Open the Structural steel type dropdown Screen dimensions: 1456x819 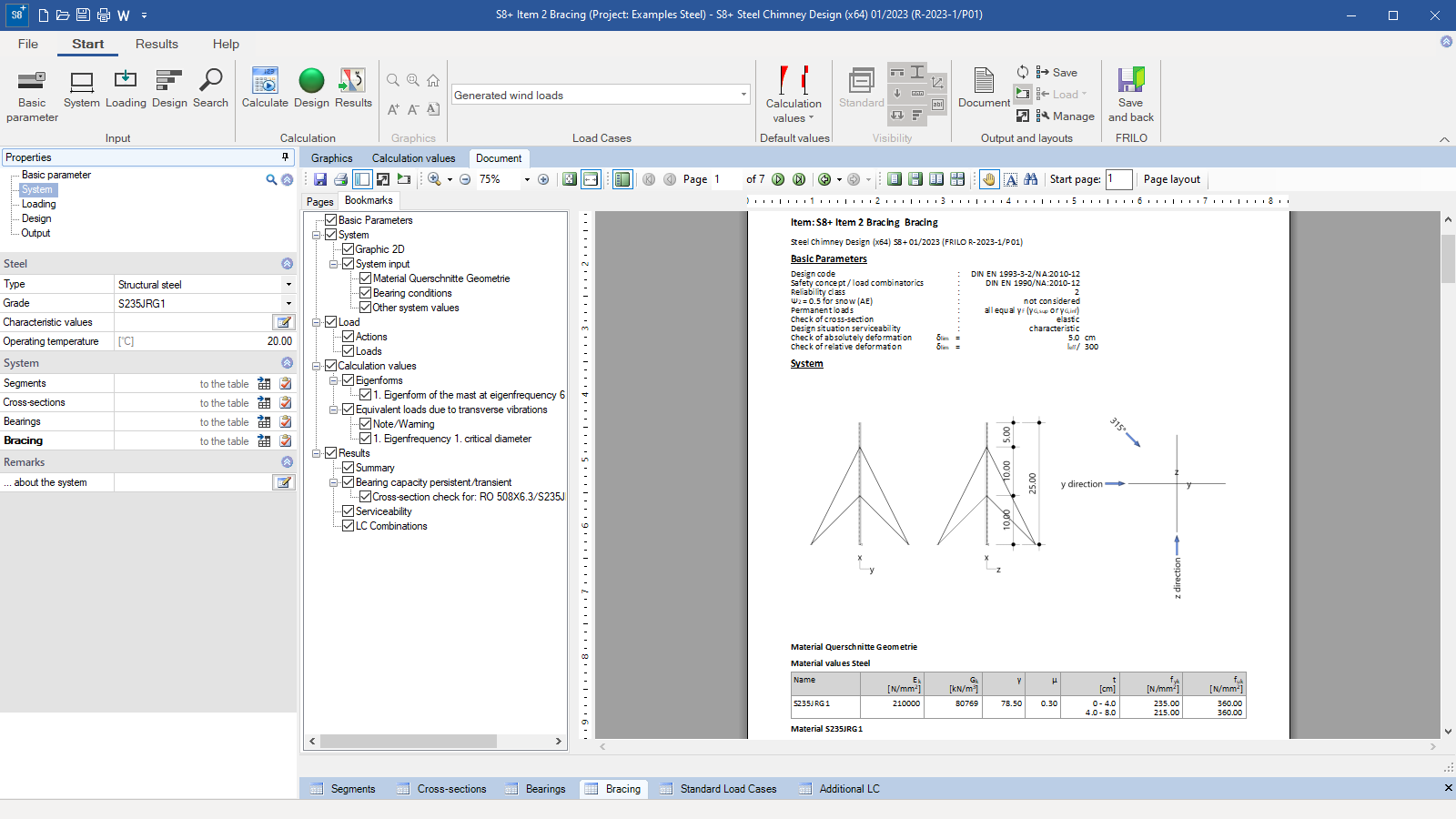click(288, 284)
